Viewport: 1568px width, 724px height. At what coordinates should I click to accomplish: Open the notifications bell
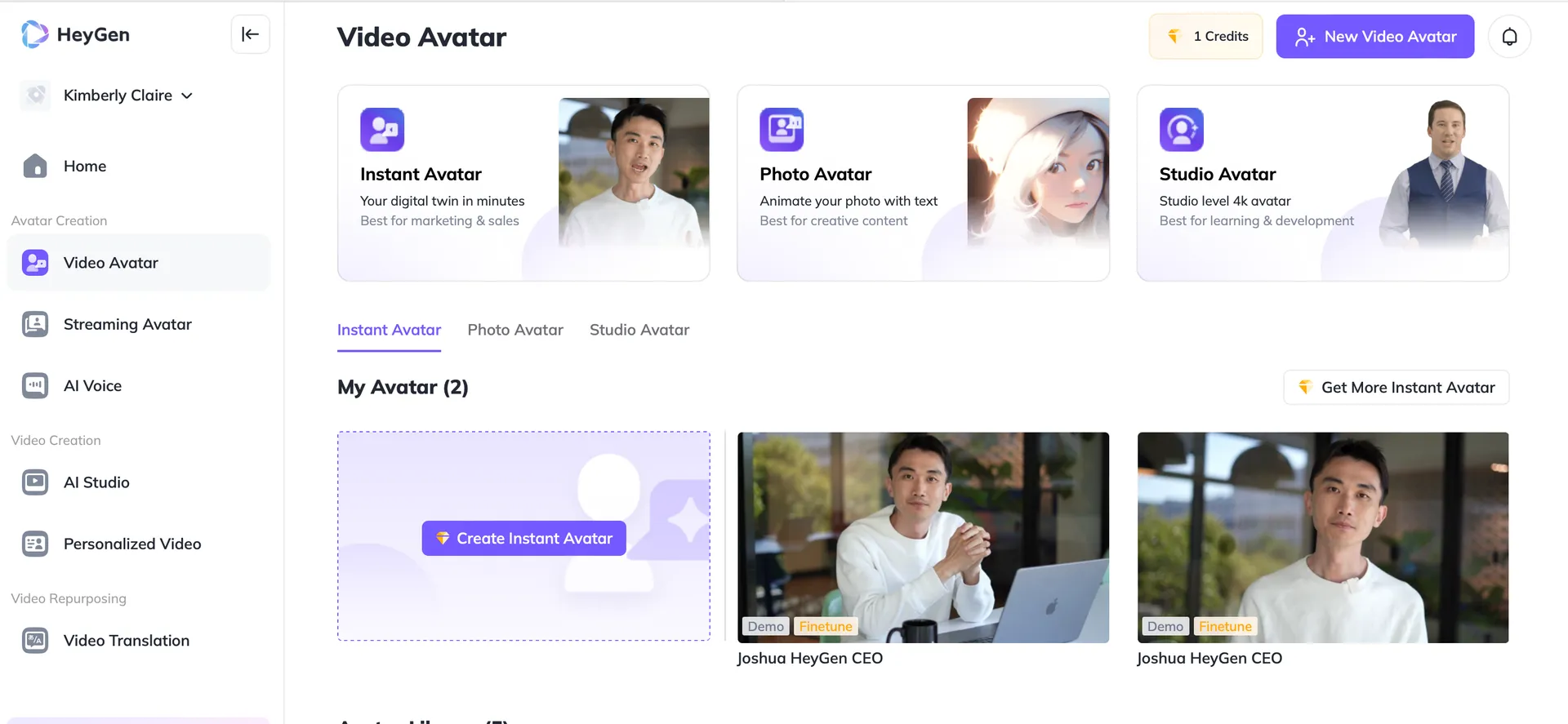(1509, 37)
